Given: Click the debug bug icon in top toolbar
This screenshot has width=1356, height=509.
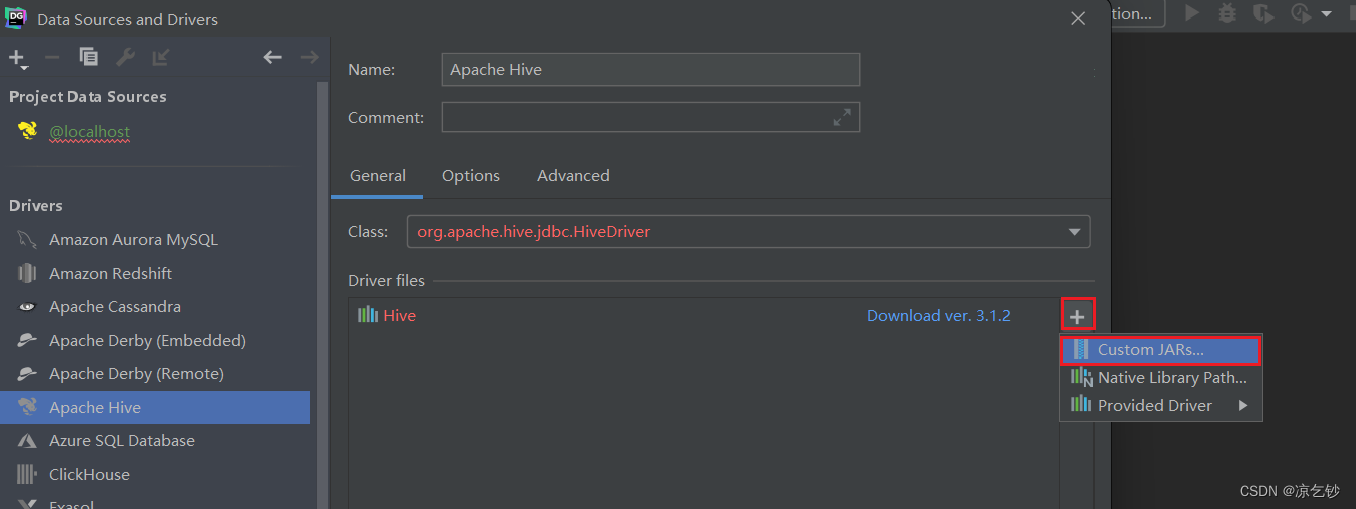Looking at the screenshot, I should tap(1227, 13).
